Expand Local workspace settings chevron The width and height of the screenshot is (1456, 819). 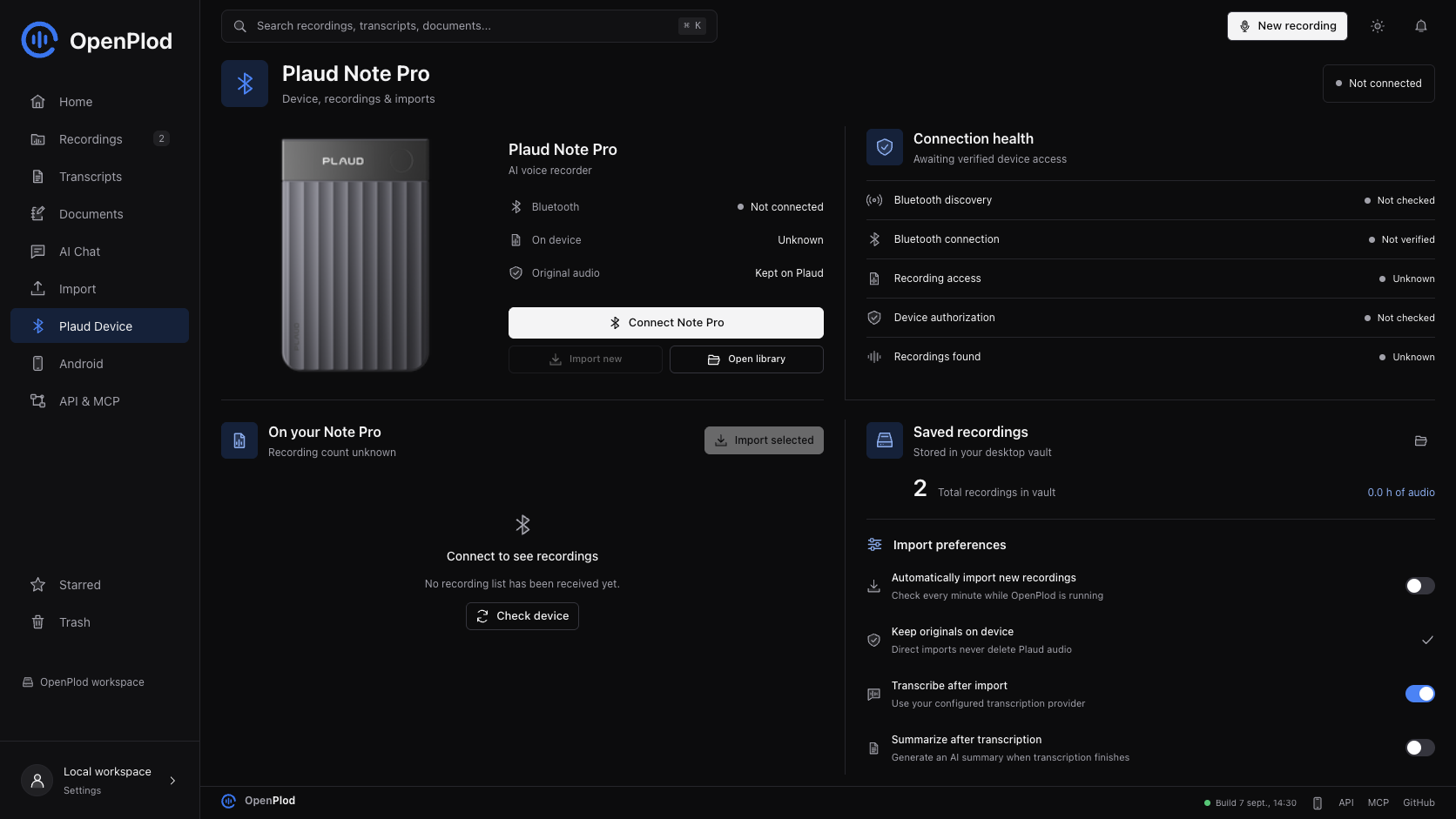click(x=172, y=781)
